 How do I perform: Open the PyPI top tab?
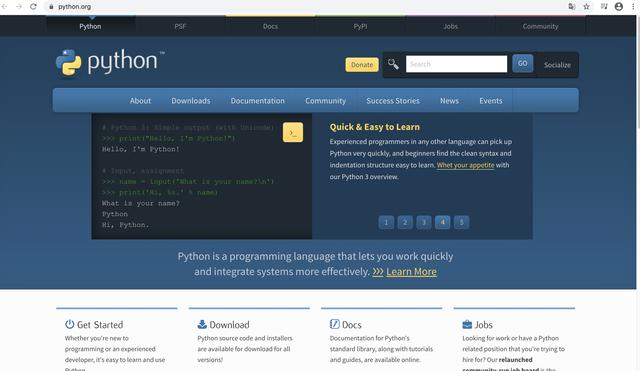click(x=360, y=26)
